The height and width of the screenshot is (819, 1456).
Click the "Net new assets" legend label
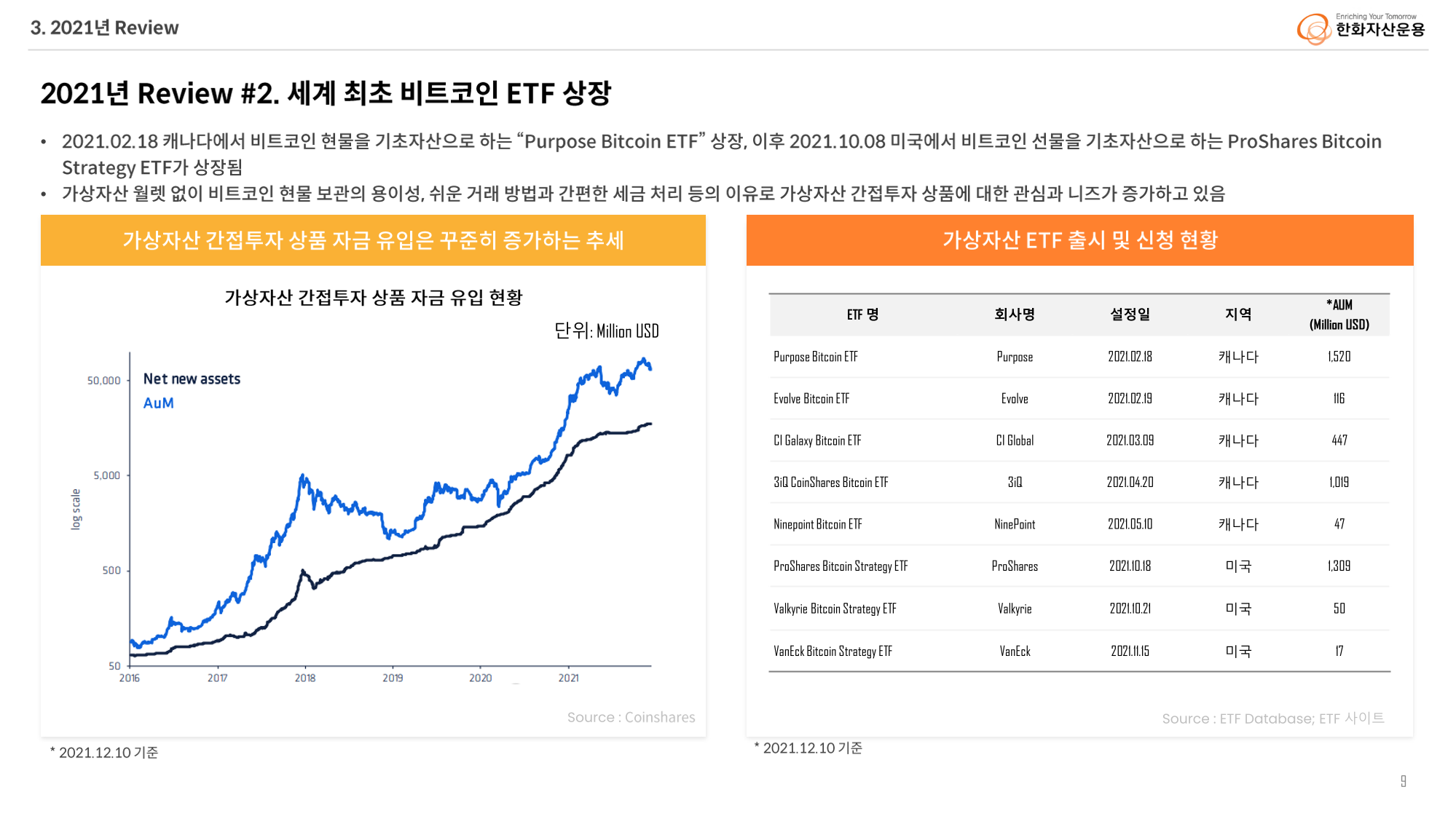point(192,379)
